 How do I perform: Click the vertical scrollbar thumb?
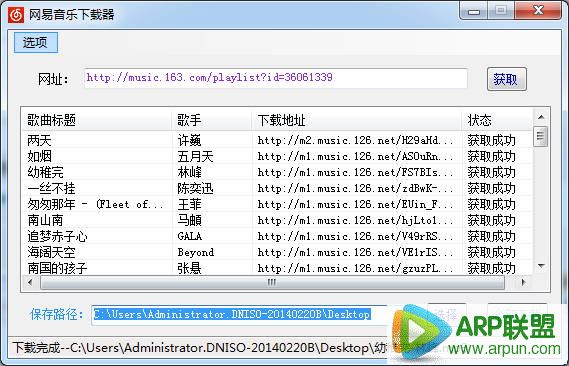(x=541, y=136)
